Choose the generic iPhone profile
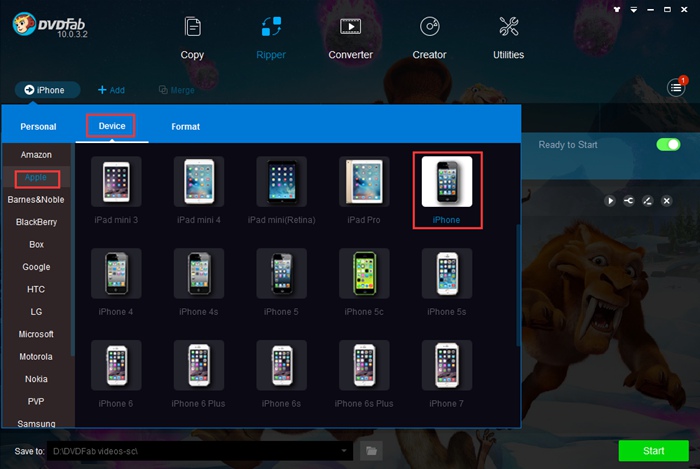This screenshot has height=469, width=700. [447, 190]
